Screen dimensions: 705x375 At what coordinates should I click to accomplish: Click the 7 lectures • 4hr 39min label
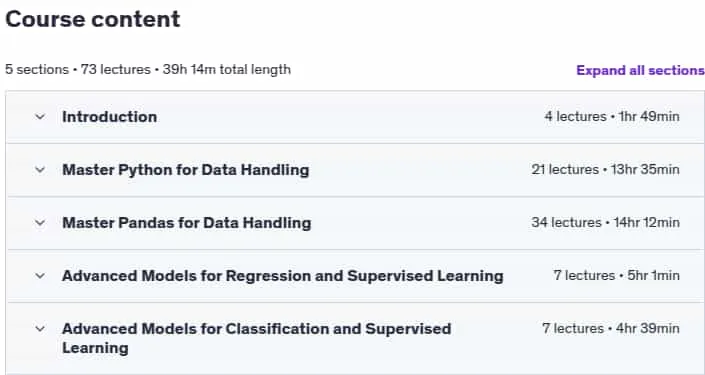tap(611, 329)
